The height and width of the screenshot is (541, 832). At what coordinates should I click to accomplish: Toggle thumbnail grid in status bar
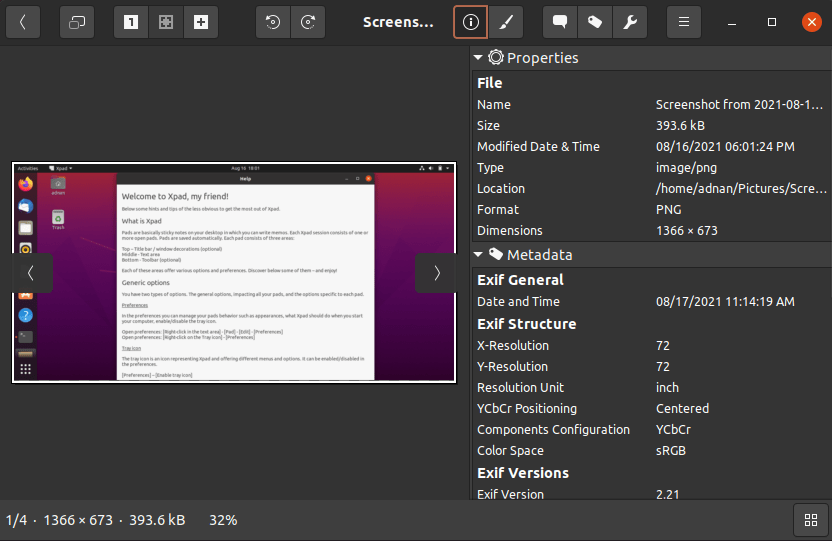tap(811, 520)
